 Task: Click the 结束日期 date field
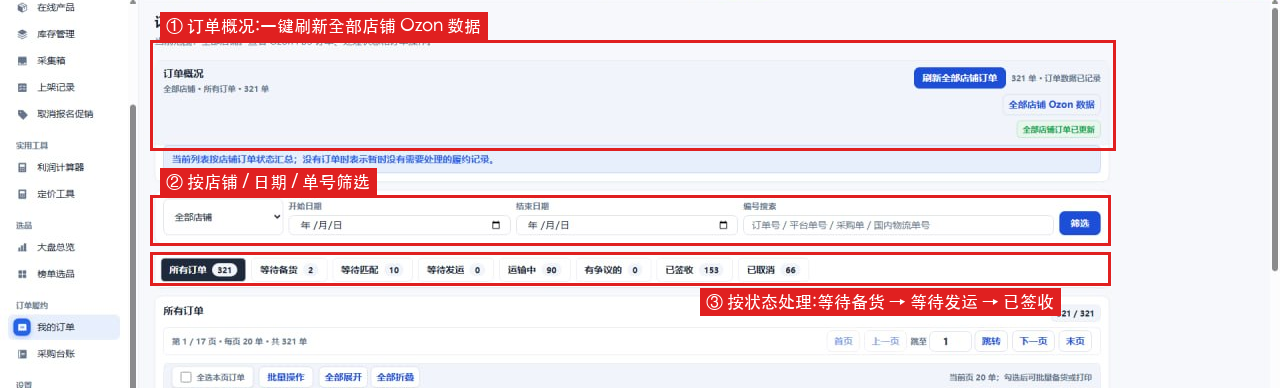(627, 226)
